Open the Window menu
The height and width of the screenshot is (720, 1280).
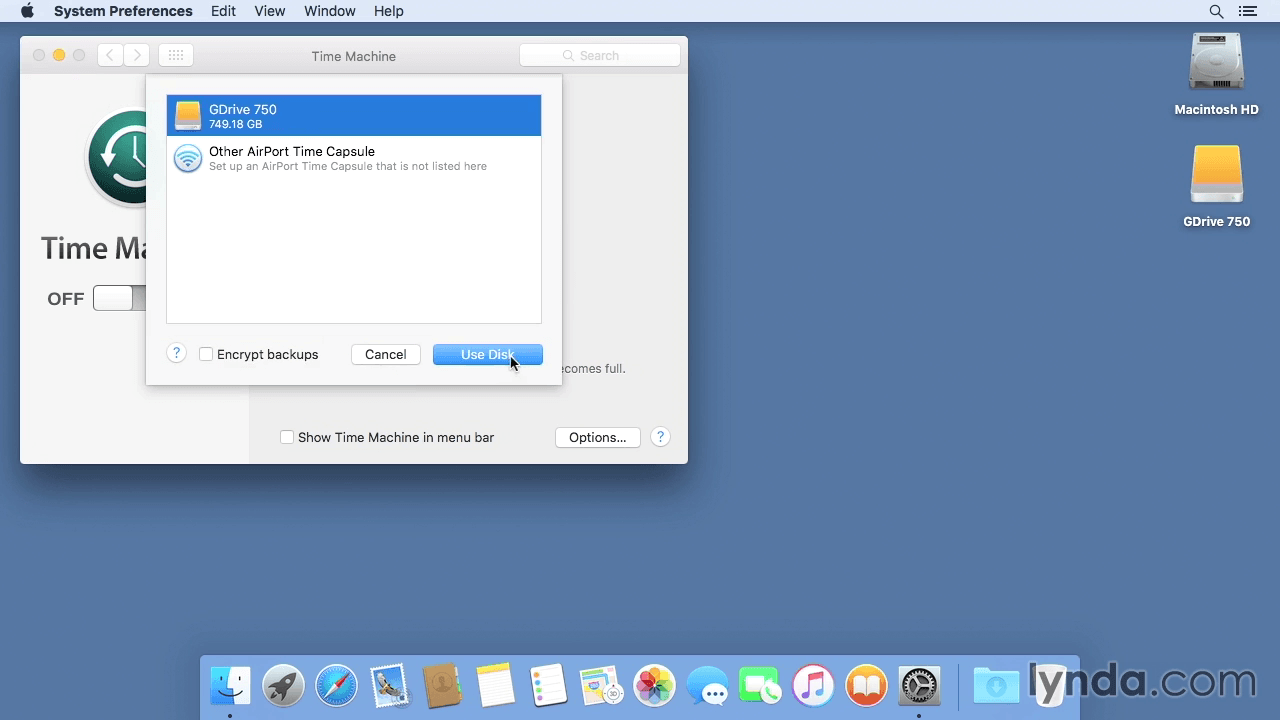point(329,11)
